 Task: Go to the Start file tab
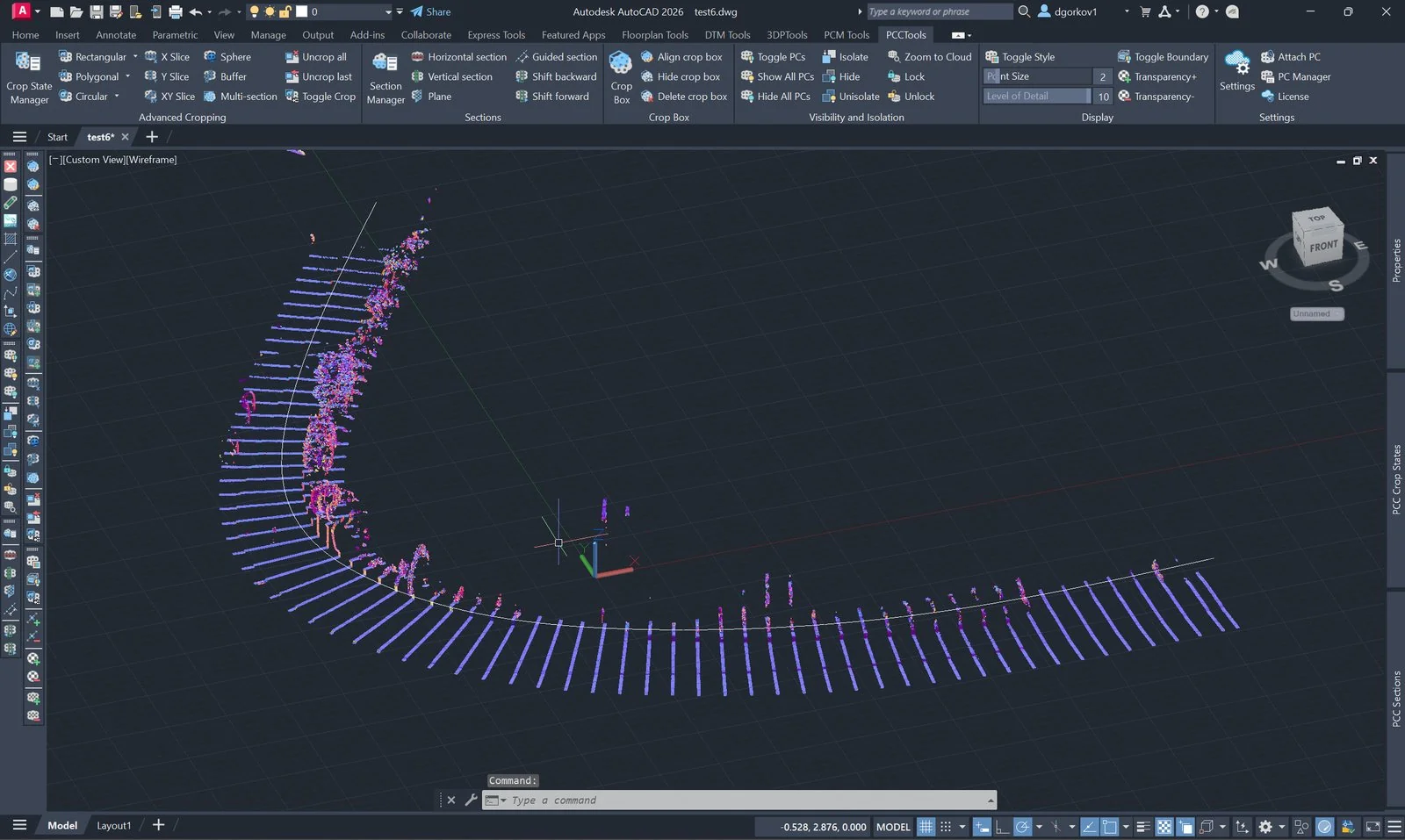57,137
